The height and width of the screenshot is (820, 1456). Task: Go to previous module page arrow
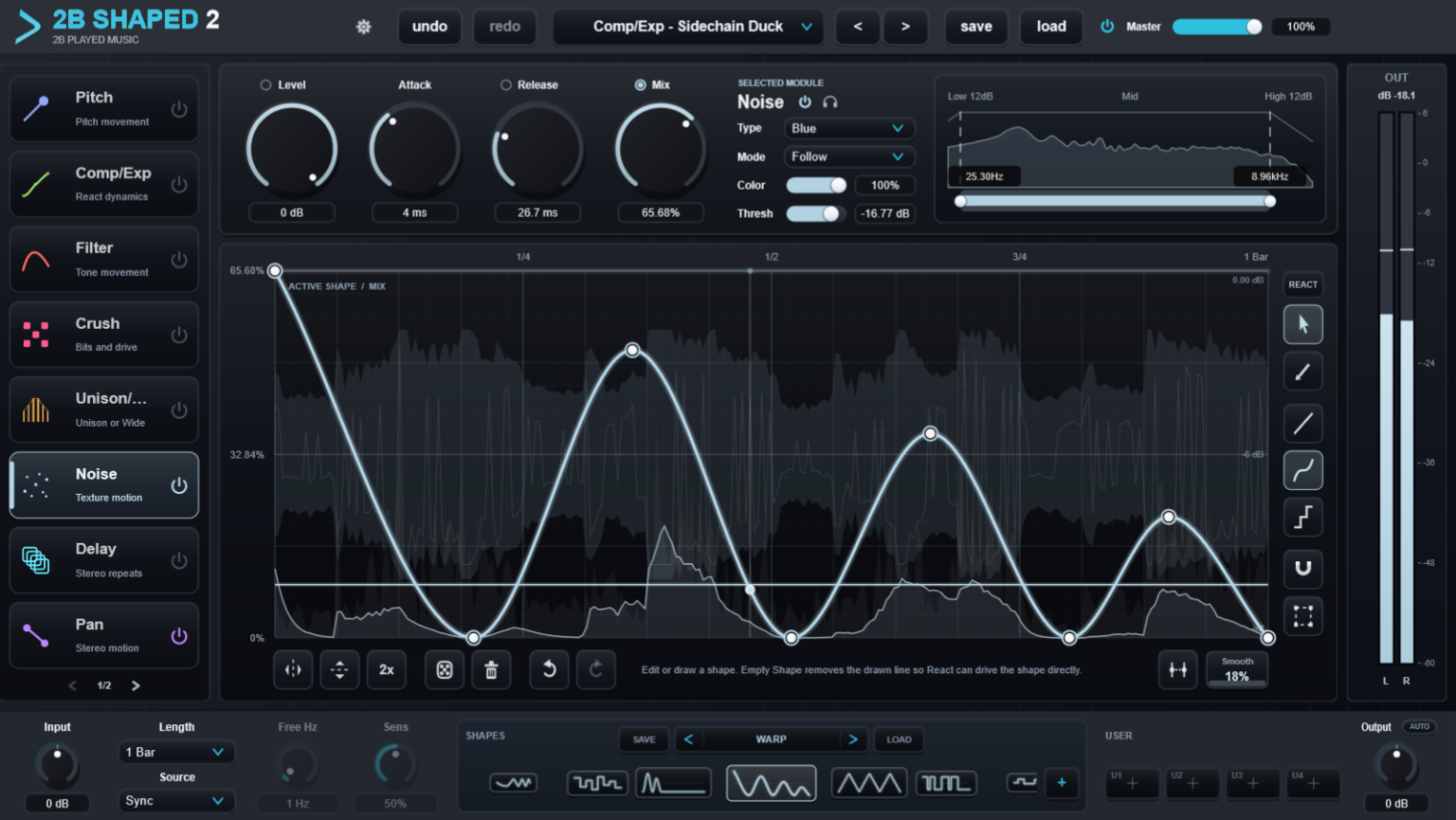click(x=73, y=685)
